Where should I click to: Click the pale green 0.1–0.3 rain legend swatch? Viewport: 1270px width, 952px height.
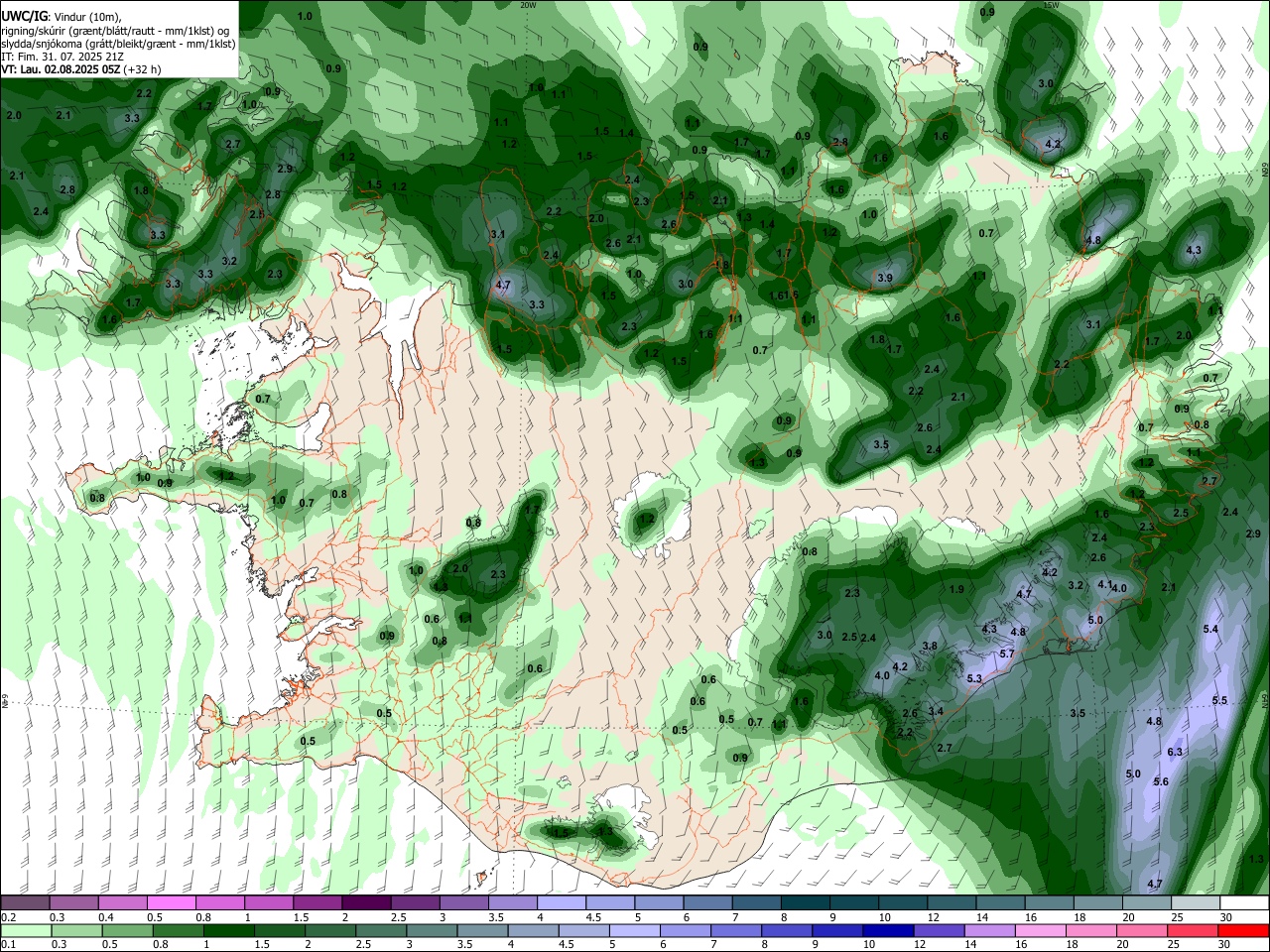click(27, 930)
